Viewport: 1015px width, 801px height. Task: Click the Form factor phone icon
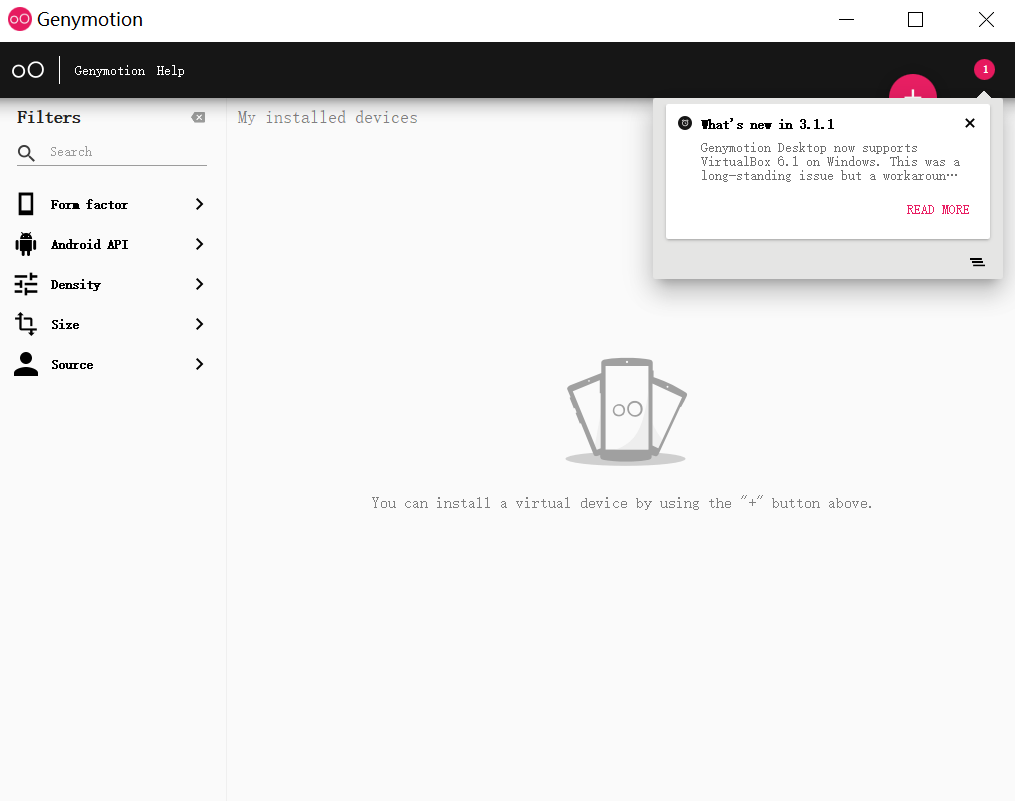pos(26,204)
